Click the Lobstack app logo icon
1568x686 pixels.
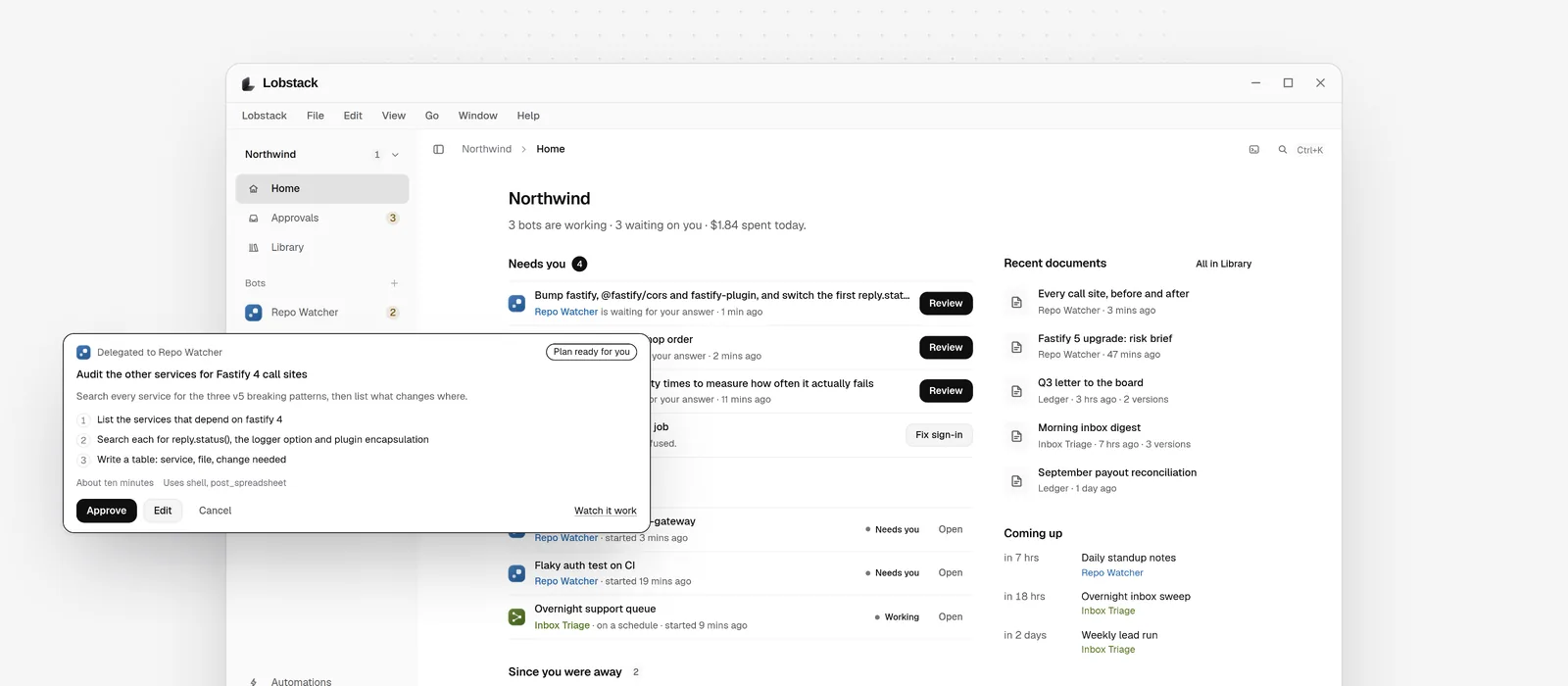pyautogui.click(x=248, y=83)
